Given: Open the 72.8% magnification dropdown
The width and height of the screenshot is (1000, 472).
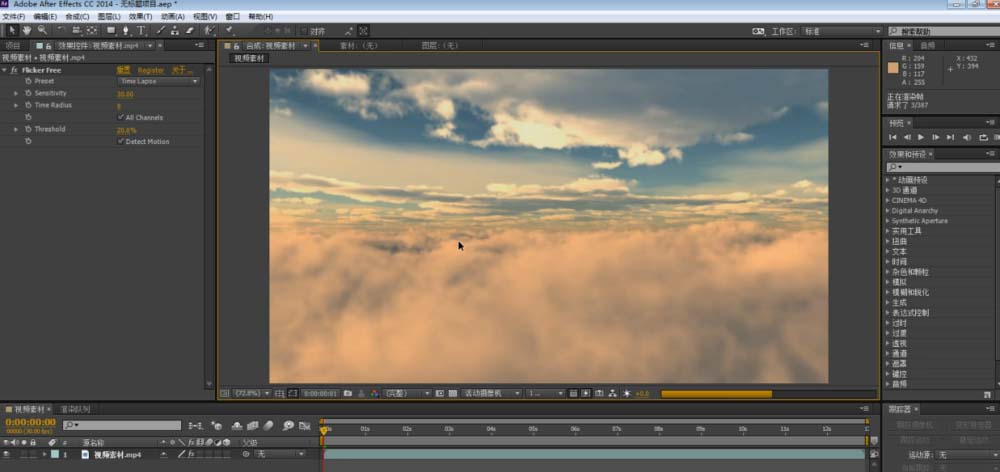Looking at the screenshot, I should [x=253, y=394].
